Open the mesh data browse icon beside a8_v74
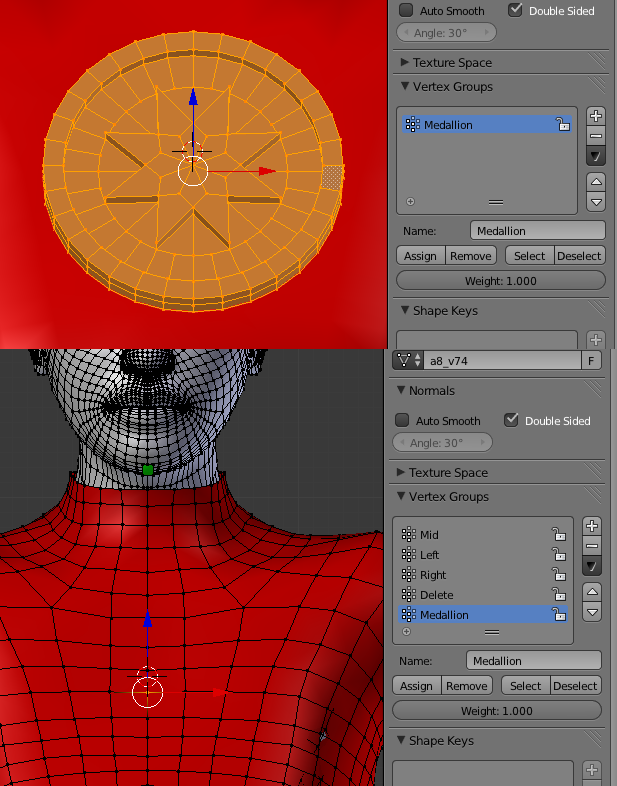The image size is (617, 786). [x=408, y=360]
